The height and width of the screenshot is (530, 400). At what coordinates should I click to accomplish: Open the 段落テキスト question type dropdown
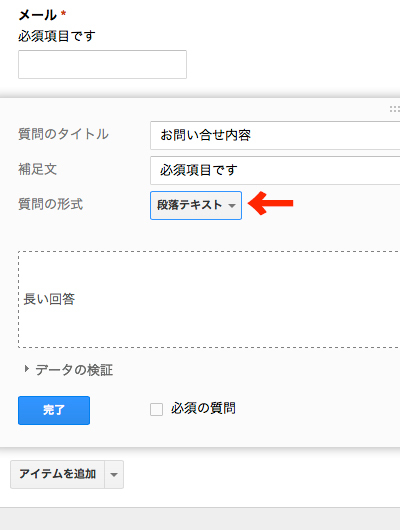tap(196, 205)
